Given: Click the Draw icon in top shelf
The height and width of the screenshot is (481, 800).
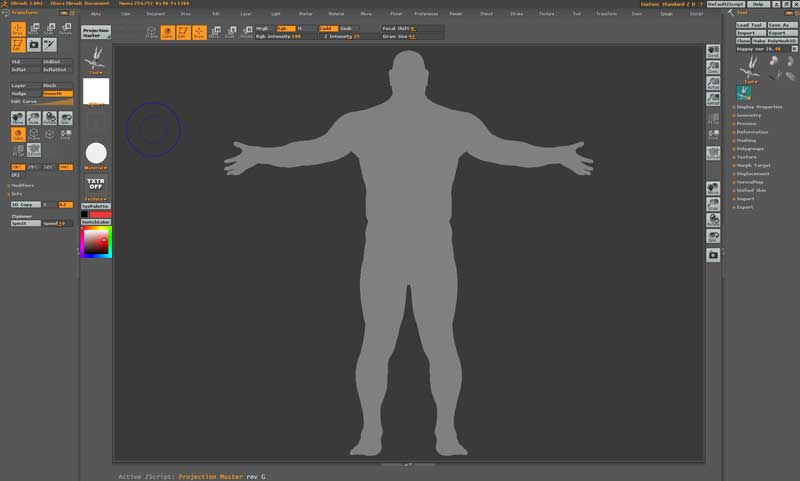Looking at the screenshot, I should pyautogui.click(x=199, y=32).
